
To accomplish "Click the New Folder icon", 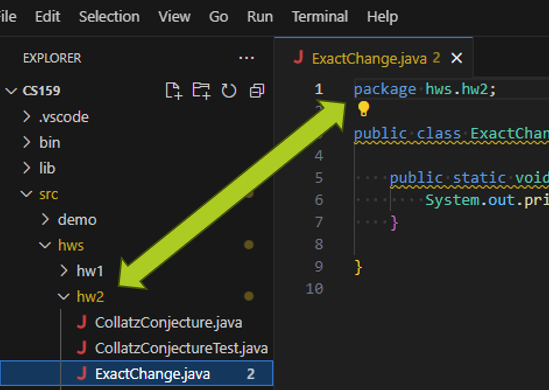I will point(201,91).
